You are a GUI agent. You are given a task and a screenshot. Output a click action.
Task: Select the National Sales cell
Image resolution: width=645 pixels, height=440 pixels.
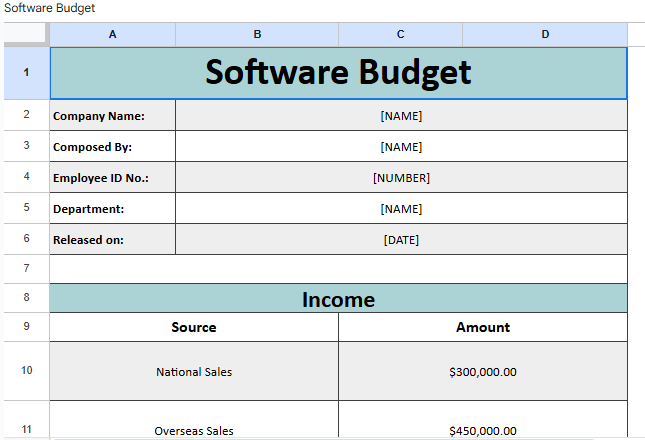[x=194, y=372]
